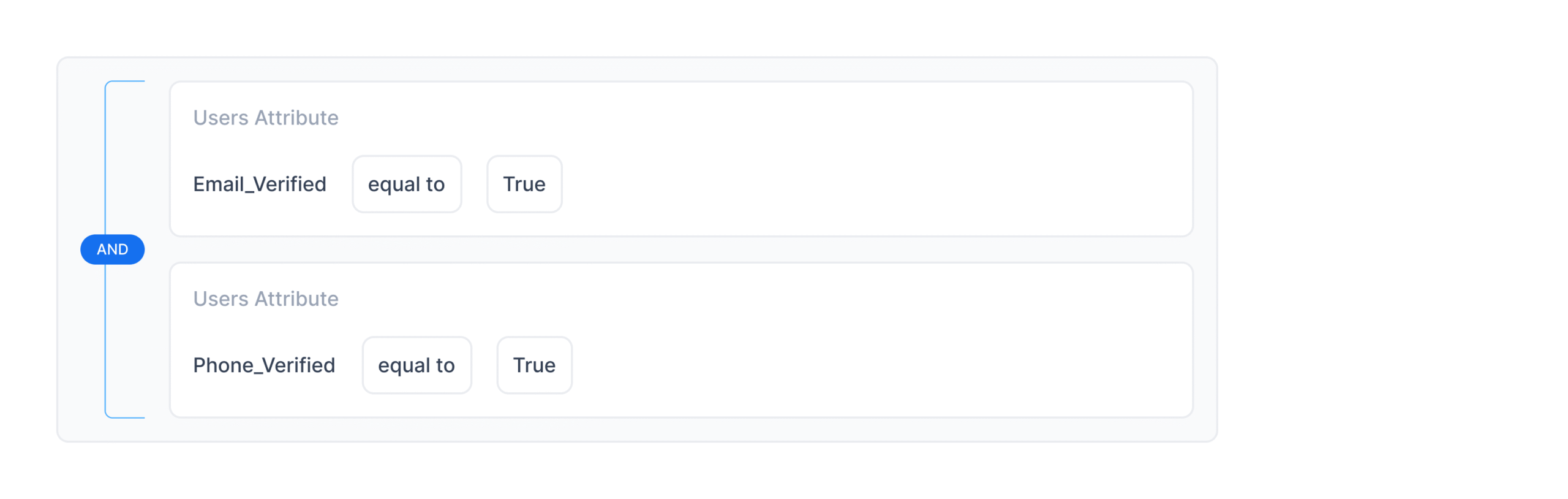Click the Email_Verified attribute name

coord(259,184)
